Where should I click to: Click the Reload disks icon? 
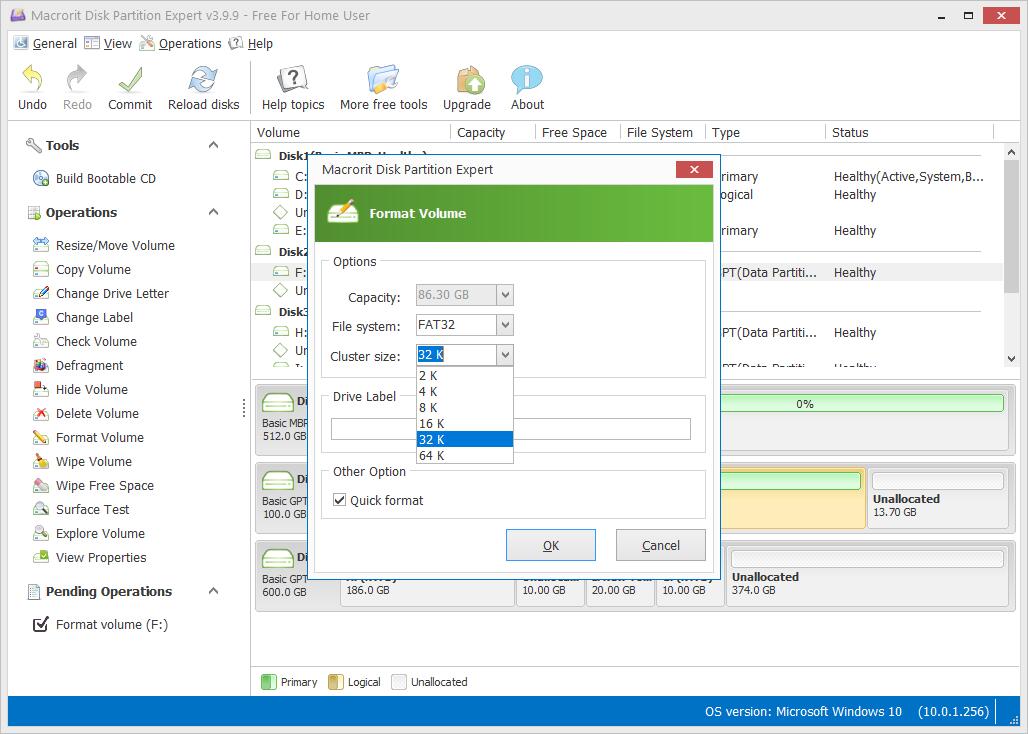pyautogui.click(x=203, y=80)
